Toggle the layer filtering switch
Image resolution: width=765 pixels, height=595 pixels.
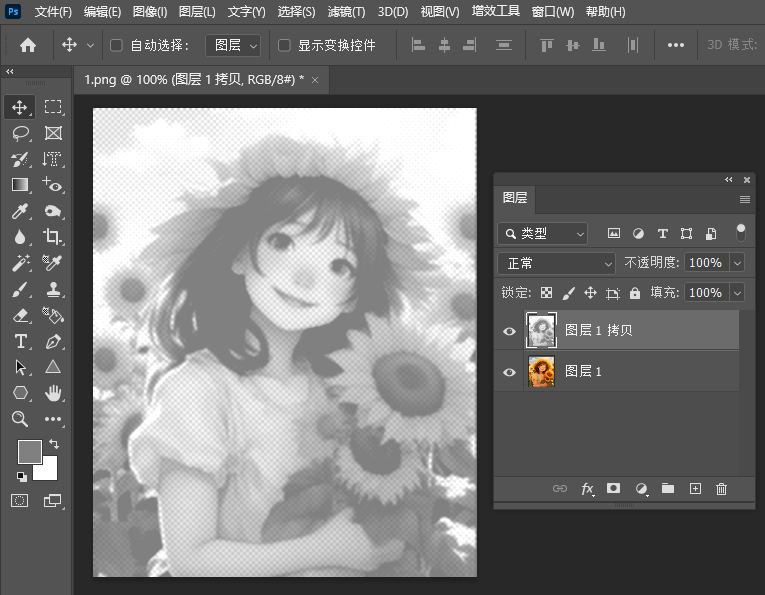tap(741, 233)
